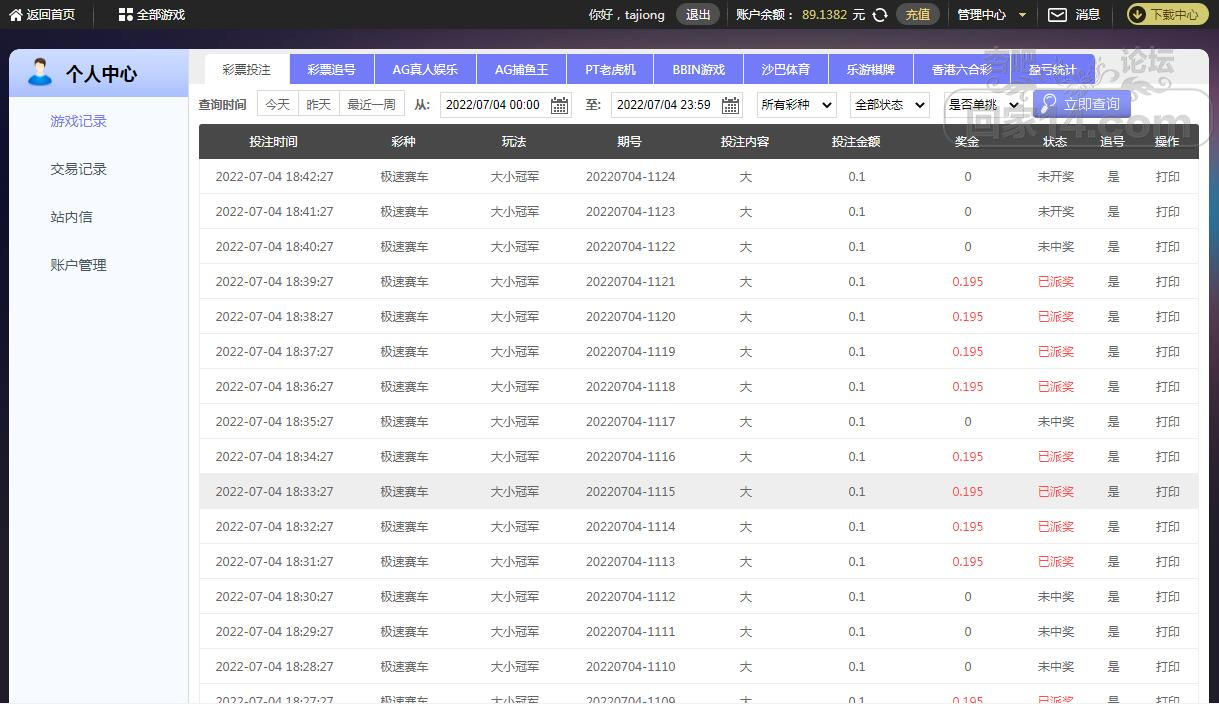Select the 交易记录 sidebar item

coord(78,169)
